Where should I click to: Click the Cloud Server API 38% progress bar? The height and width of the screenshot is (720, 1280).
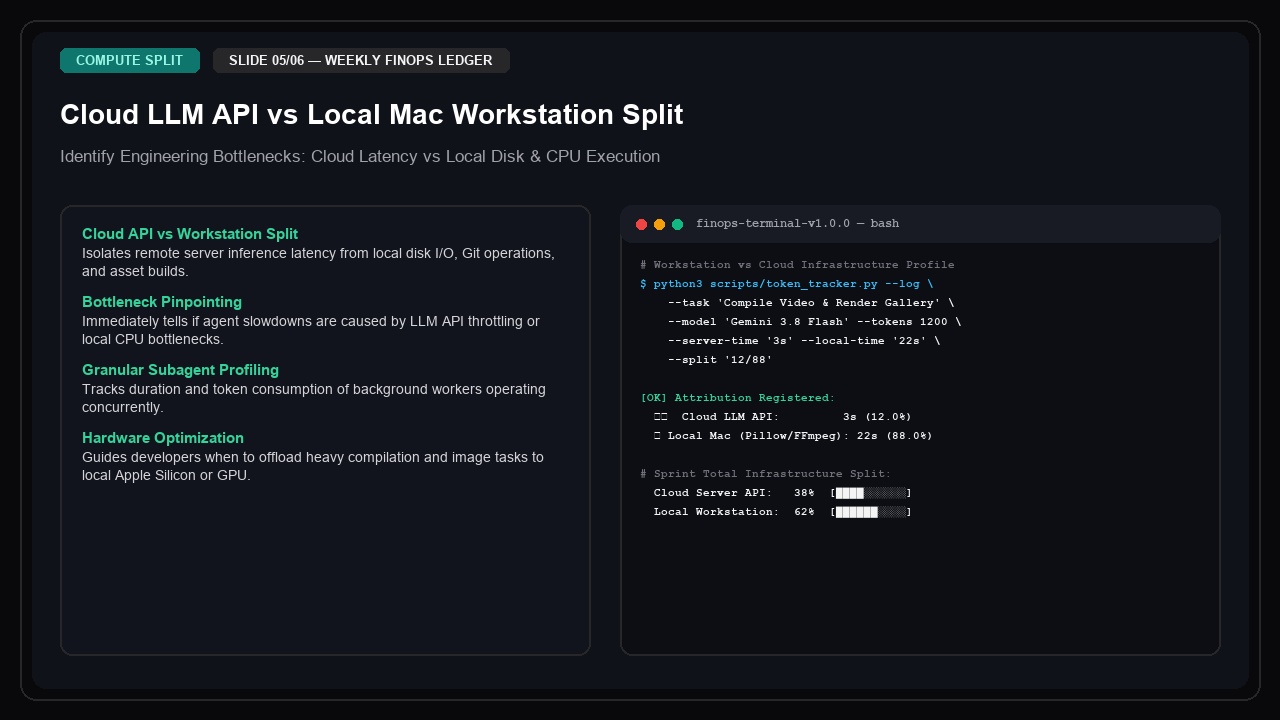871,493
